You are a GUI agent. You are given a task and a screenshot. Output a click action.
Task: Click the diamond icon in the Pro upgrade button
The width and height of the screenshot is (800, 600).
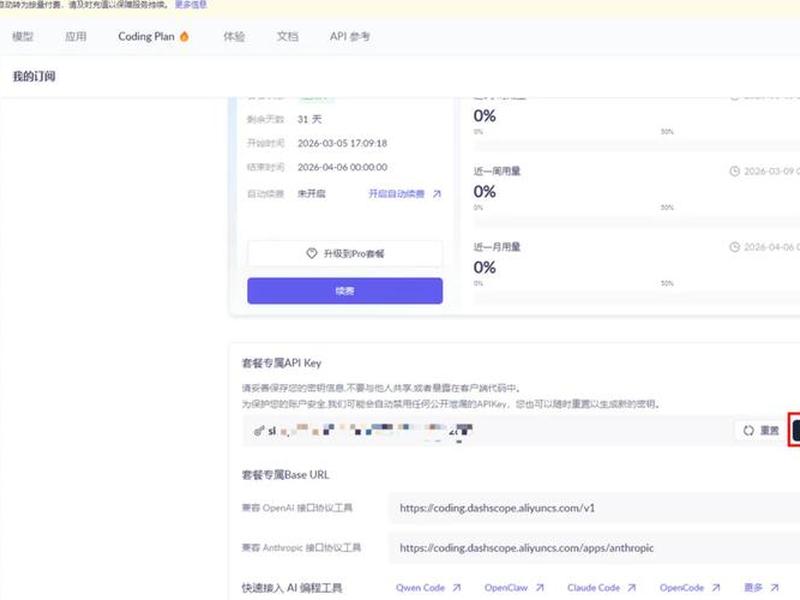pyautogui.click(x=312, y=253)
